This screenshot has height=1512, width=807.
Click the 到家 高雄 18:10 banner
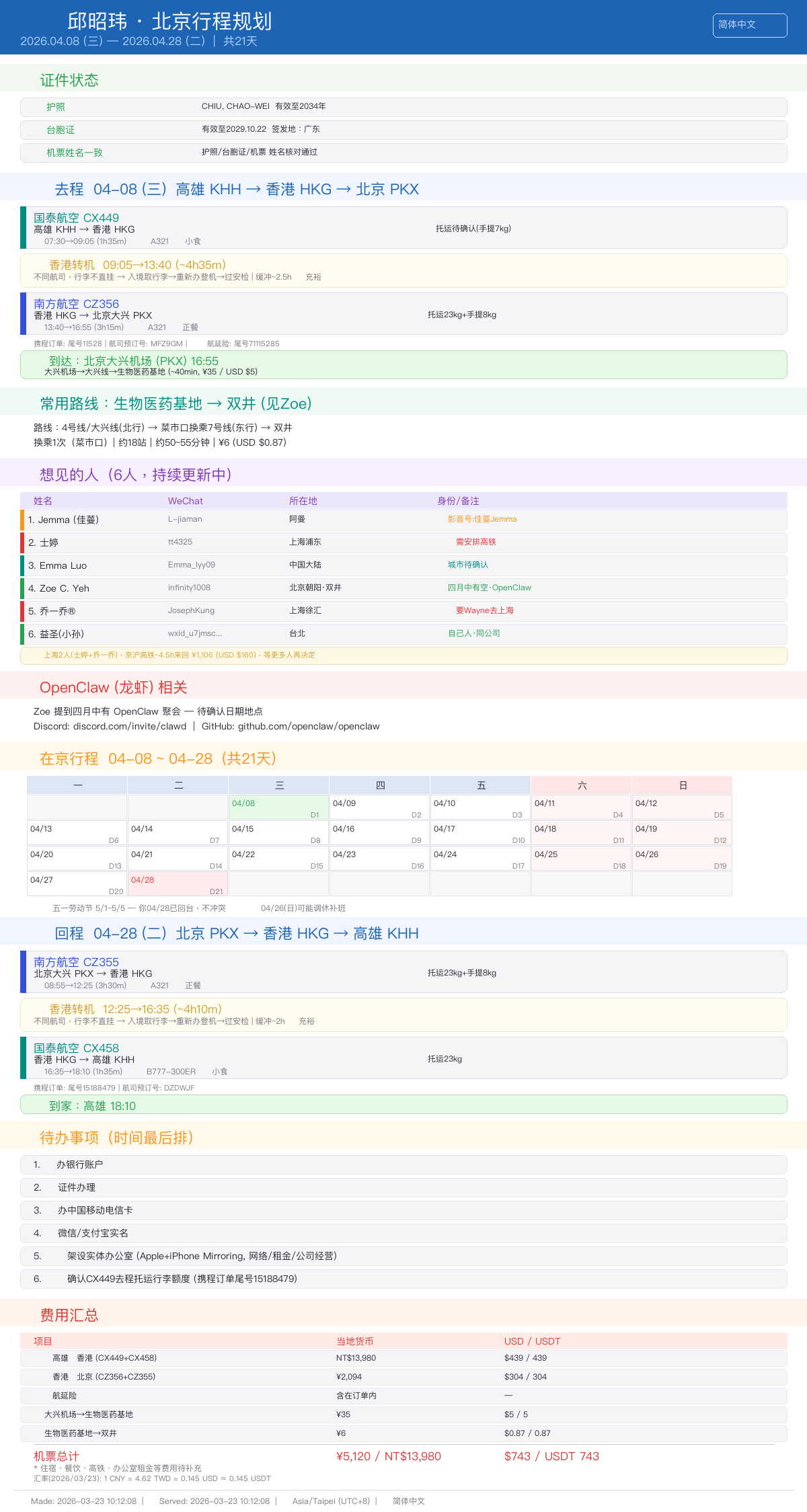pyautogui.click(x=403, y=1105)
